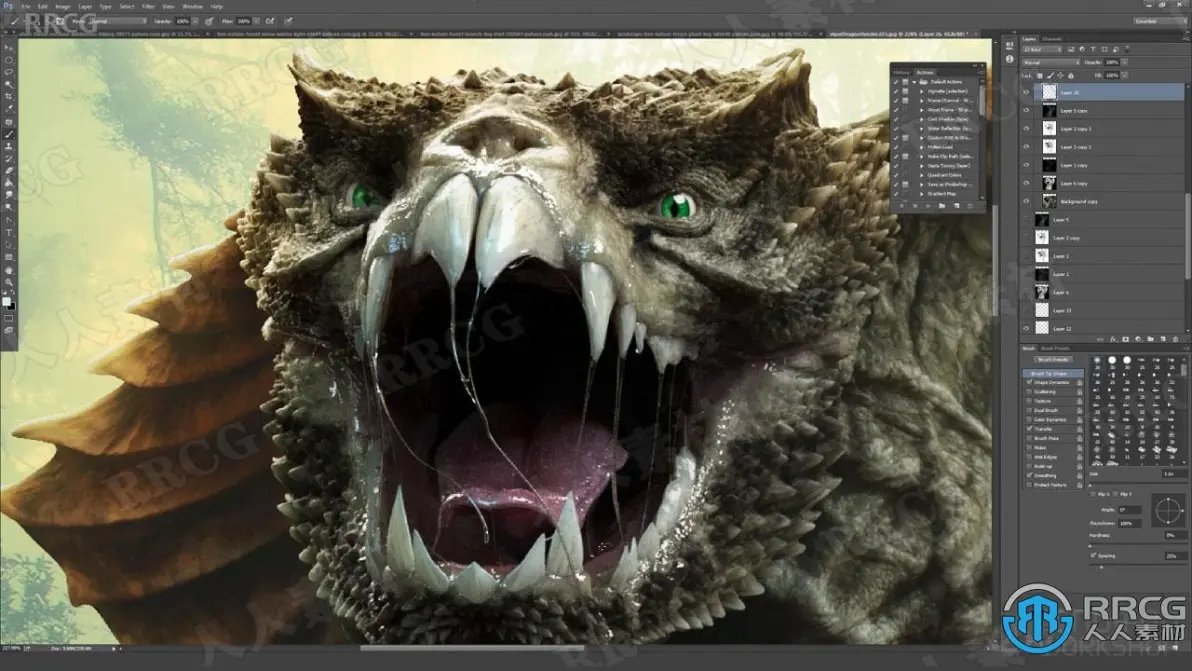Uncheck Shape Dynamics in Brush panel
Image resolution: width=1192 pixels, height=671 pixels.
point(1029,382)
